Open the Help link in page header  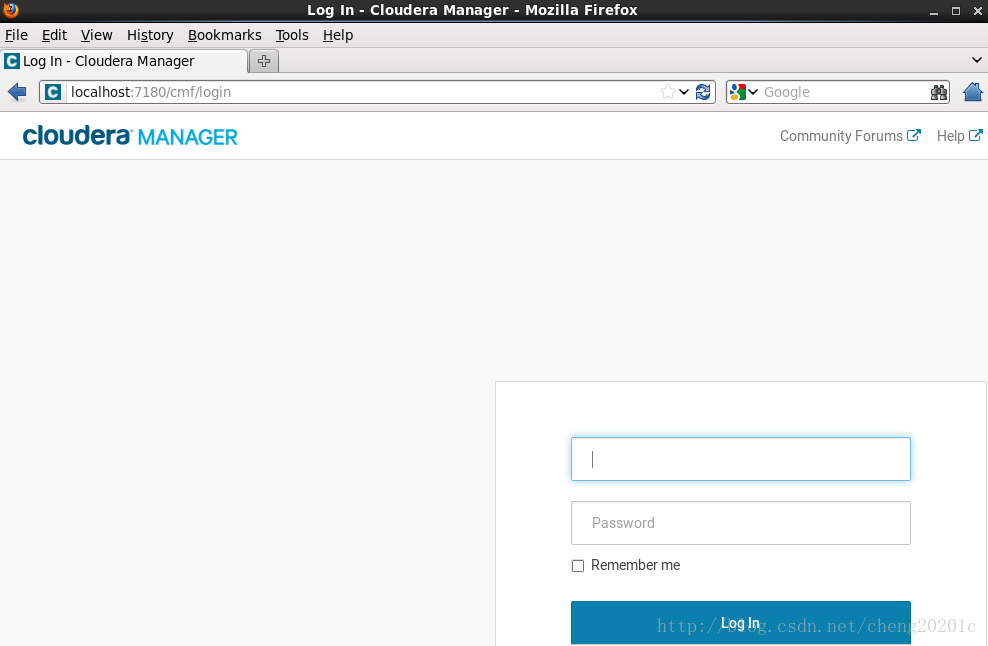tap(950, 136)
